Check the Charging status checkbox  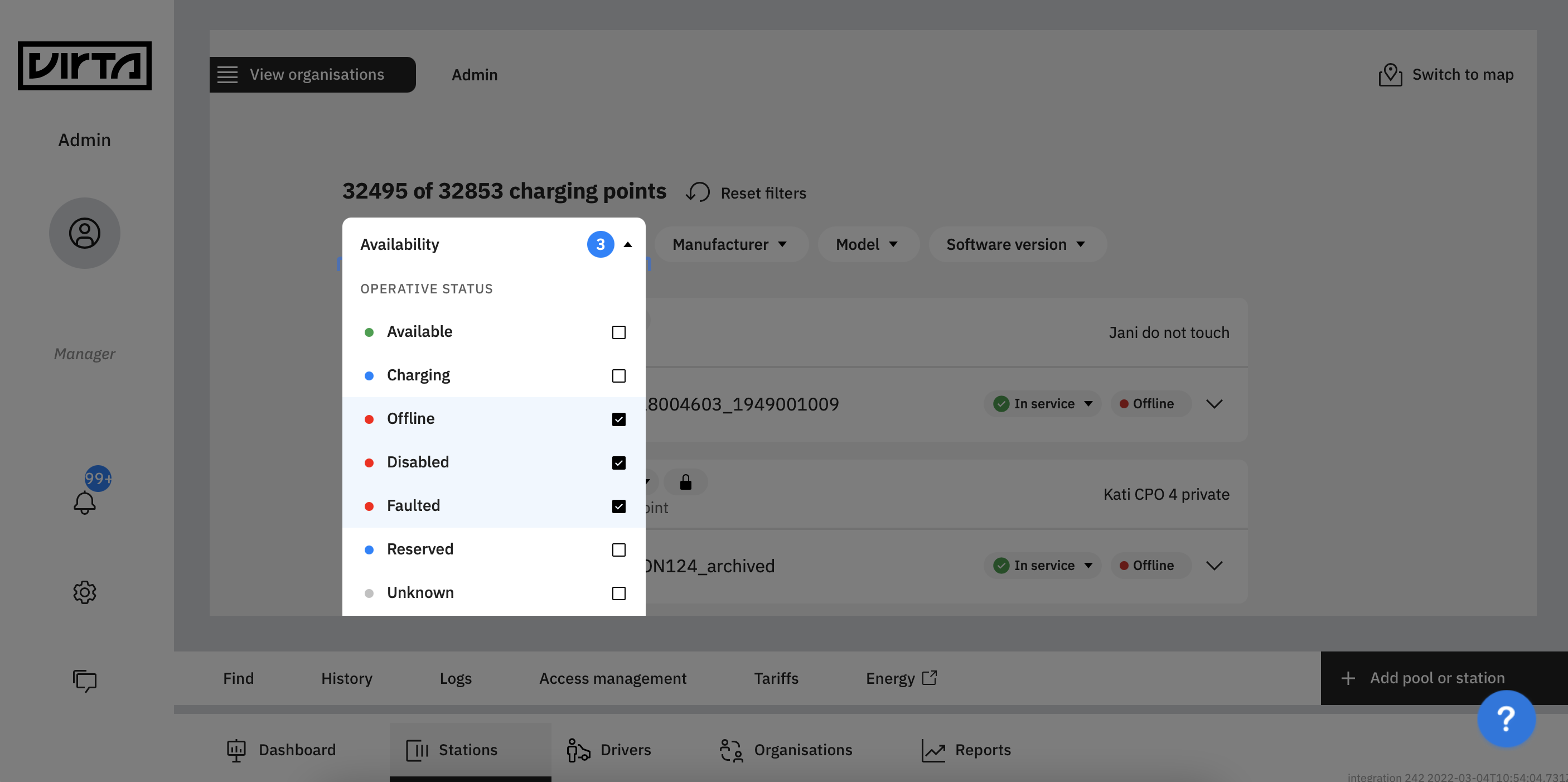point(618,375)
